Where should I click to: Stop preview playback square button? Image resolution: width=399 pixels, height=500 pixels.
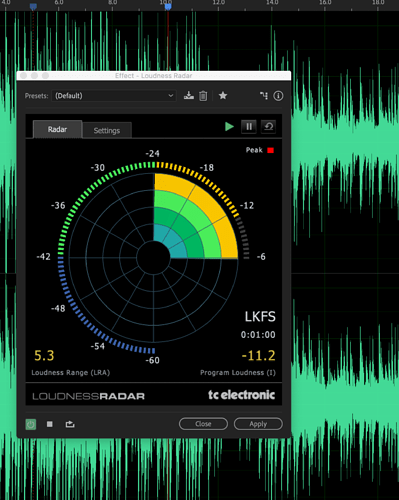coord(50,424)
